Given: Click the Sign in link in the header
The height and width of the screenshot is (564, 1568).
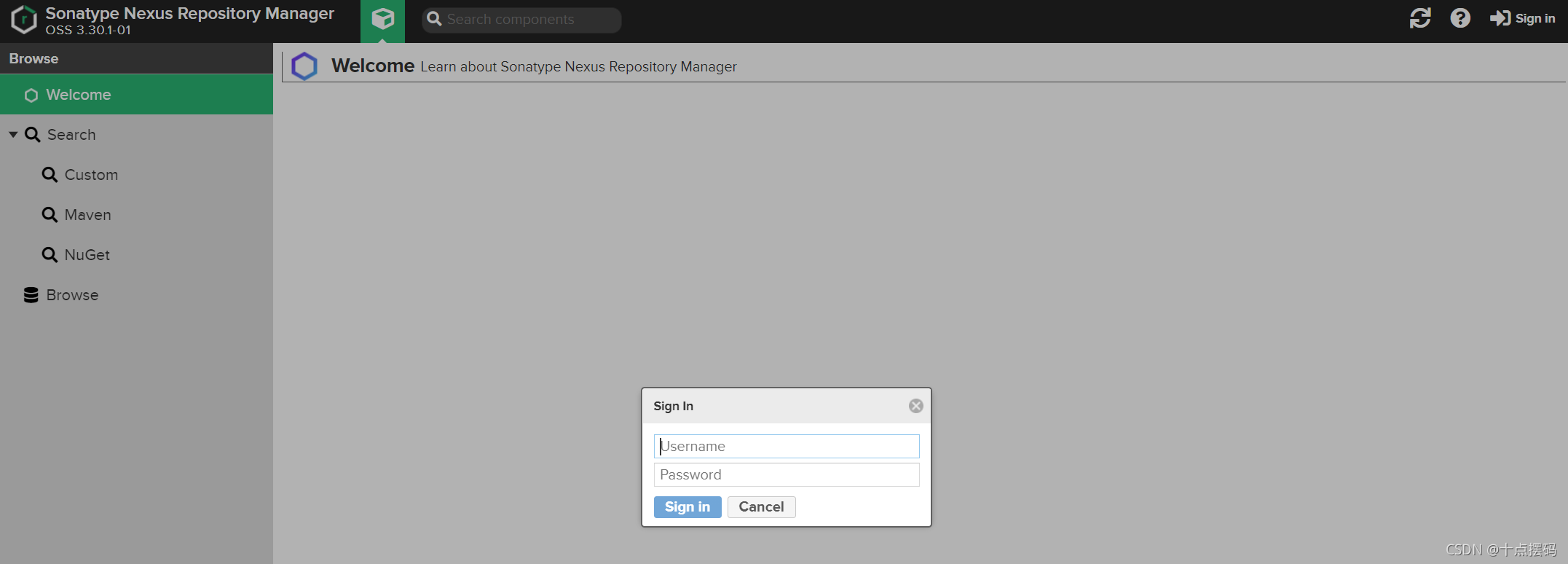Looking at the screenshot, I should [x=1522, y=18].
